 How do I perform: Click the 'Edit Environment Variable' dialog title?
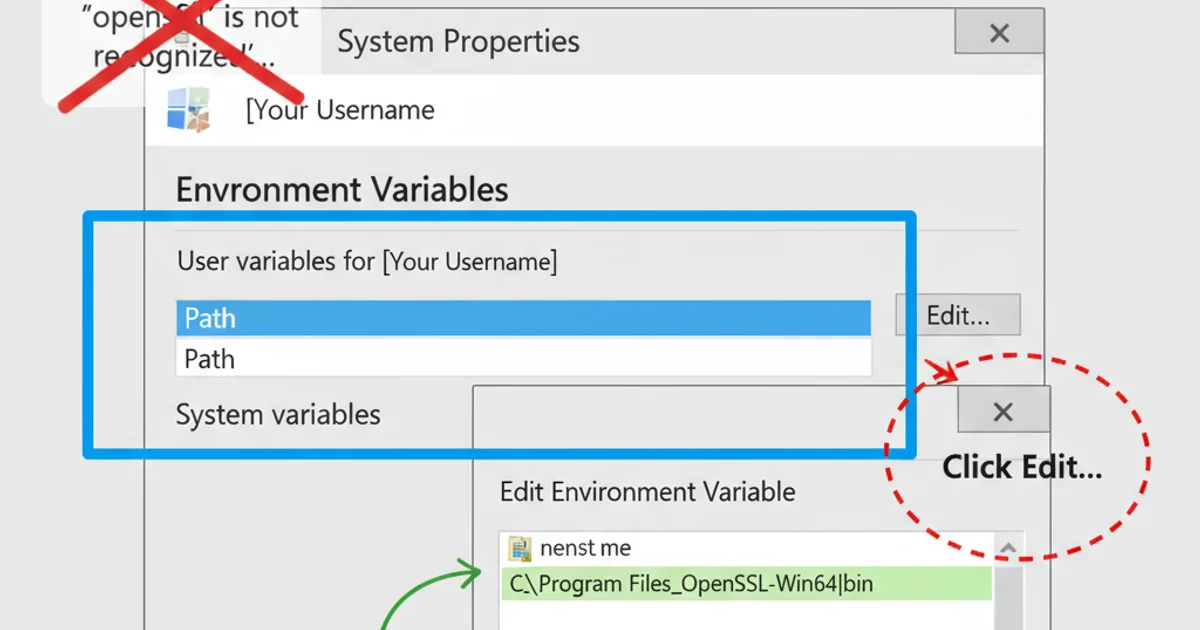(647, 492)
